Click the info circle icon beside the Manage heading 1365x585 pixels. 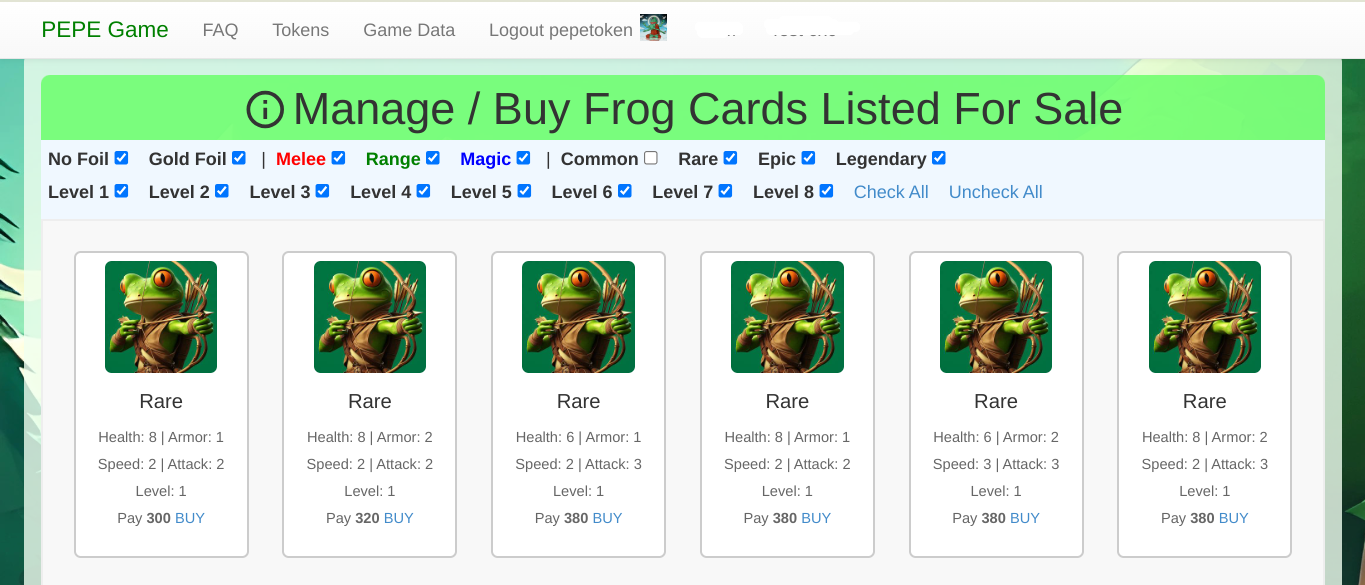pyautogui.click(x=265, y=110)
